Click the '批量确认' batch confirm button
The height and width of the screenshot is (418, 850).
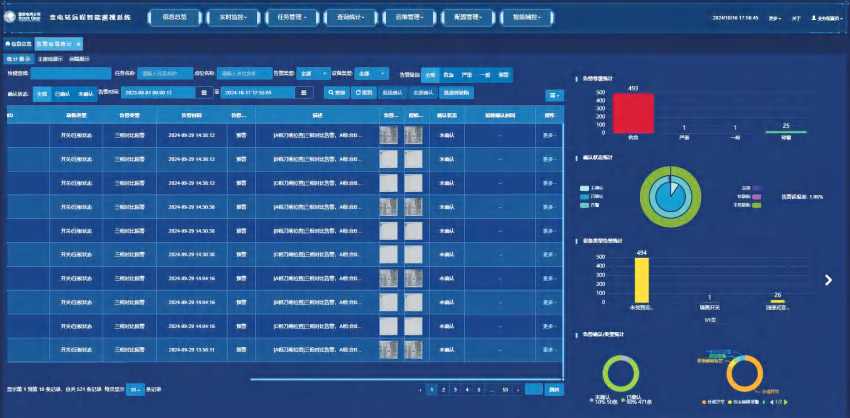coord(394,93)
